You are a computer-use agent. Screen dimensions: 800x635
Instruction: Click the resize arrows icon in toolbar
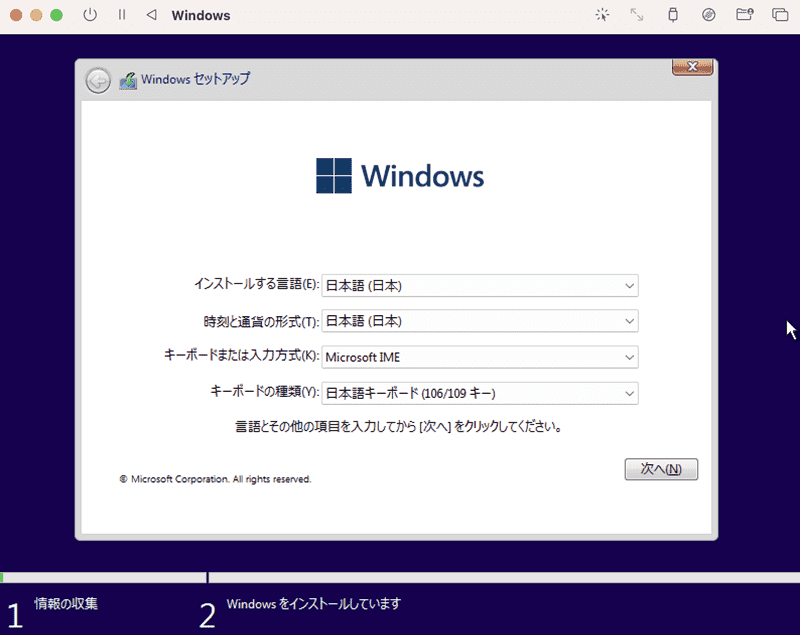point(637,15)
